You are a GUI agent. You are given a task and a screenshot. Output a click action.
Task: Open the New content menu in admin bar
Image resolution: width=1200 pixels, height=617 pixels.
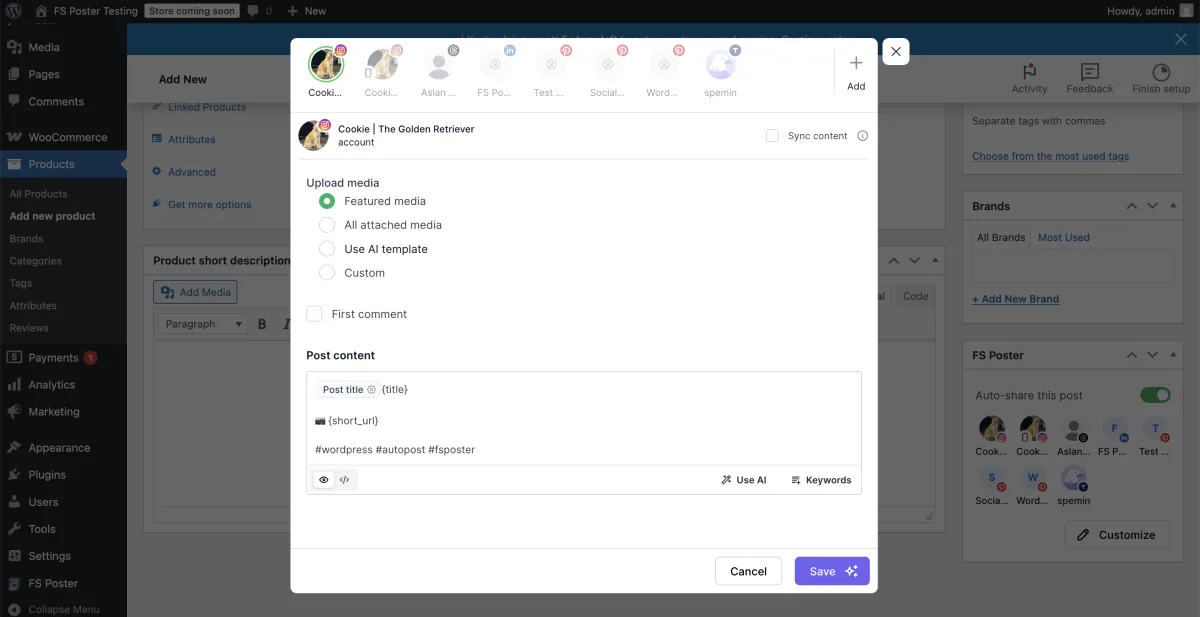[306, 11]
